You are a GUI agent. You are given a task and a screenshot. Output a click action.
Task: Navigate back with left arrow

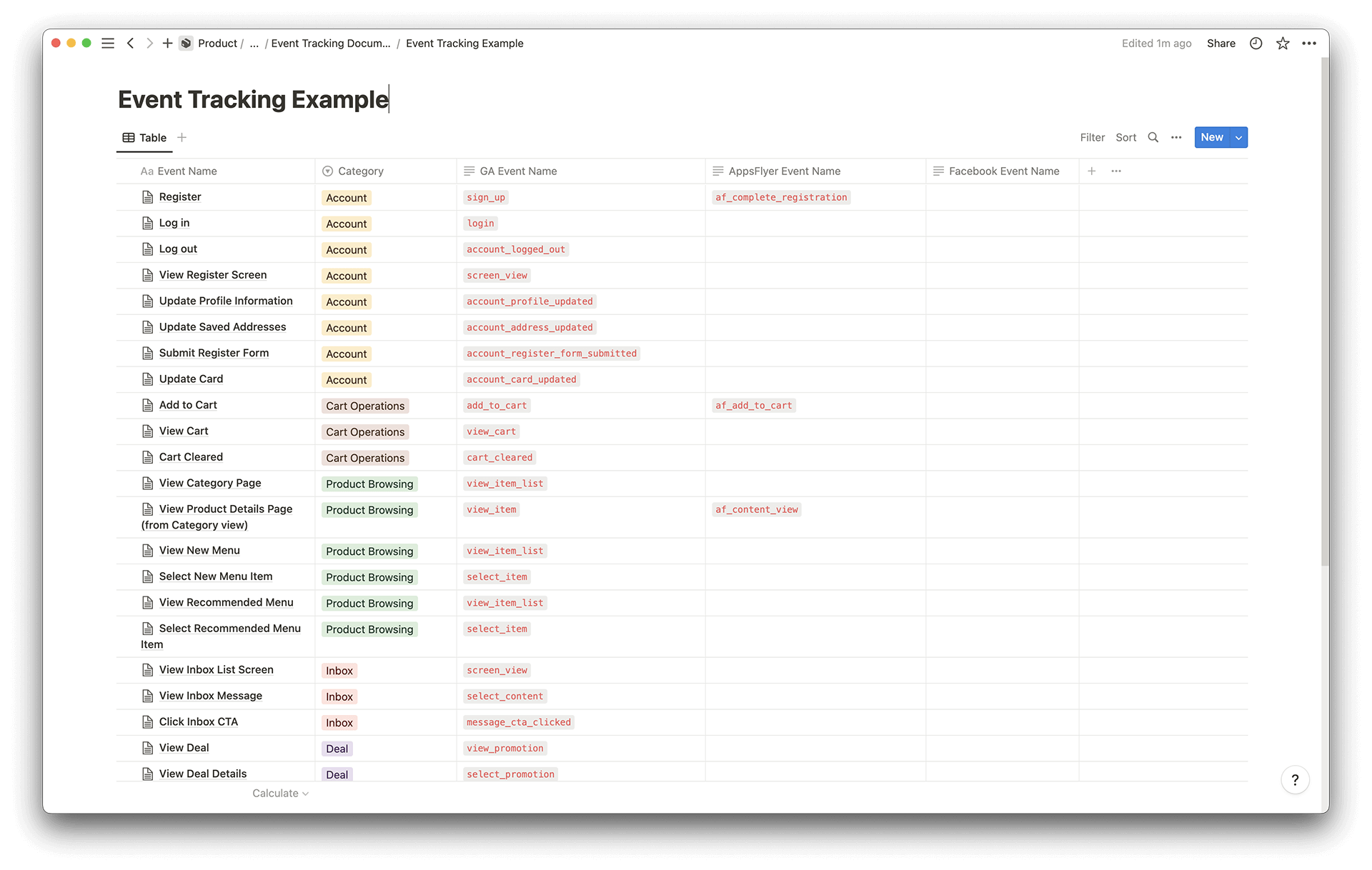point(130,44)
